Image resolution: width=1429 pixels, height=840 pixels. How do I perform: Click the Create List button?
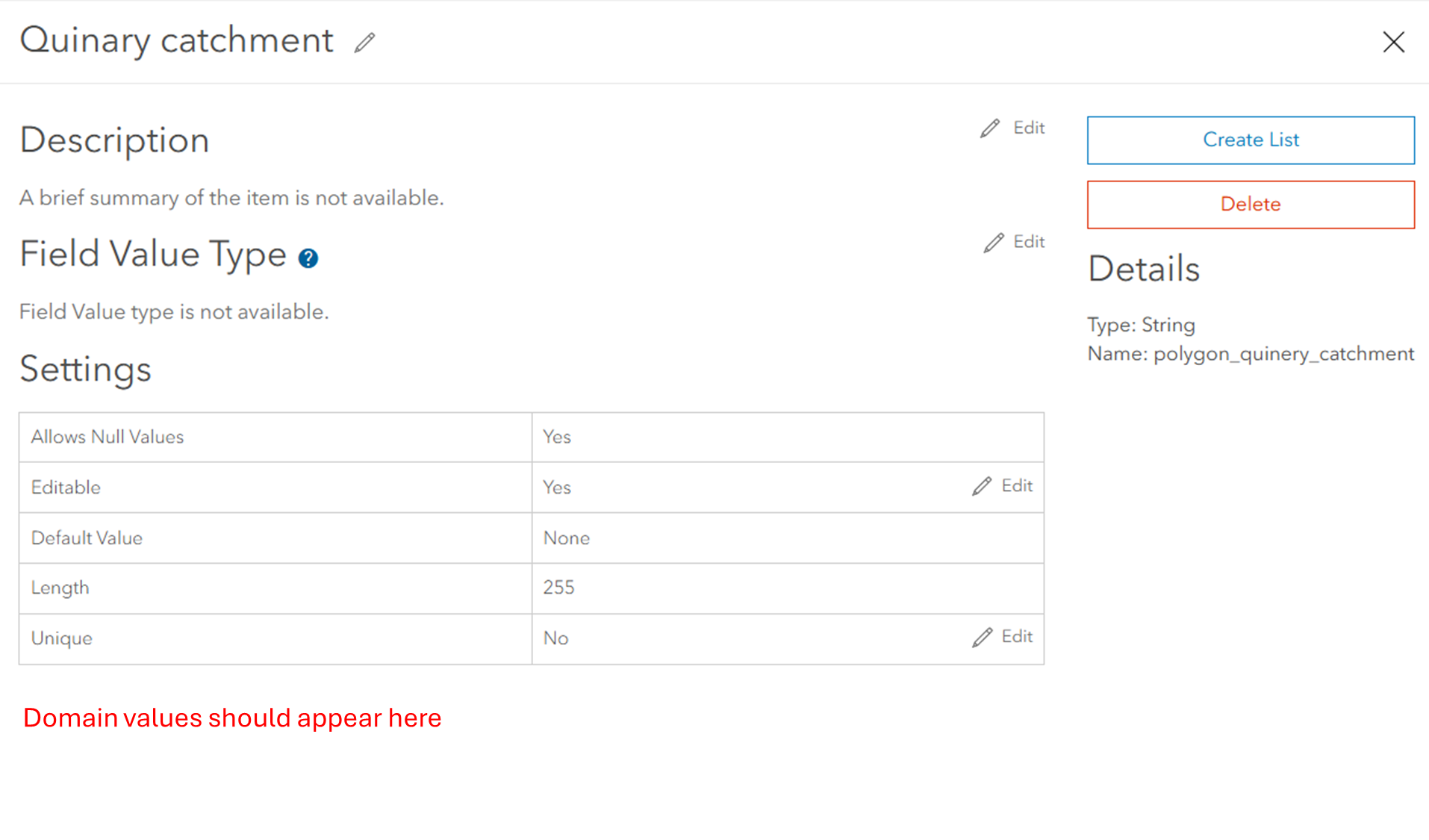[1250, 140]
